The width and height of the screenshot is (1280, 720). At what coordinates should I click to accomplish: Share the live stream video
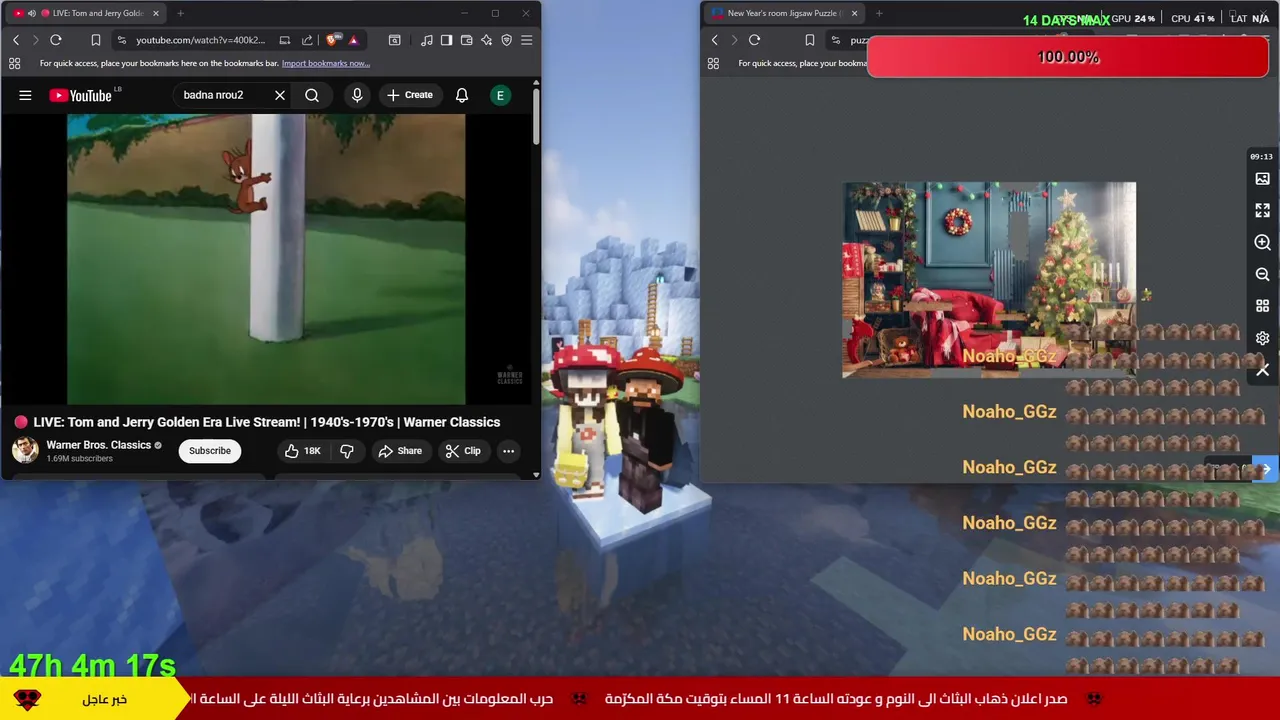coord(400,451)
